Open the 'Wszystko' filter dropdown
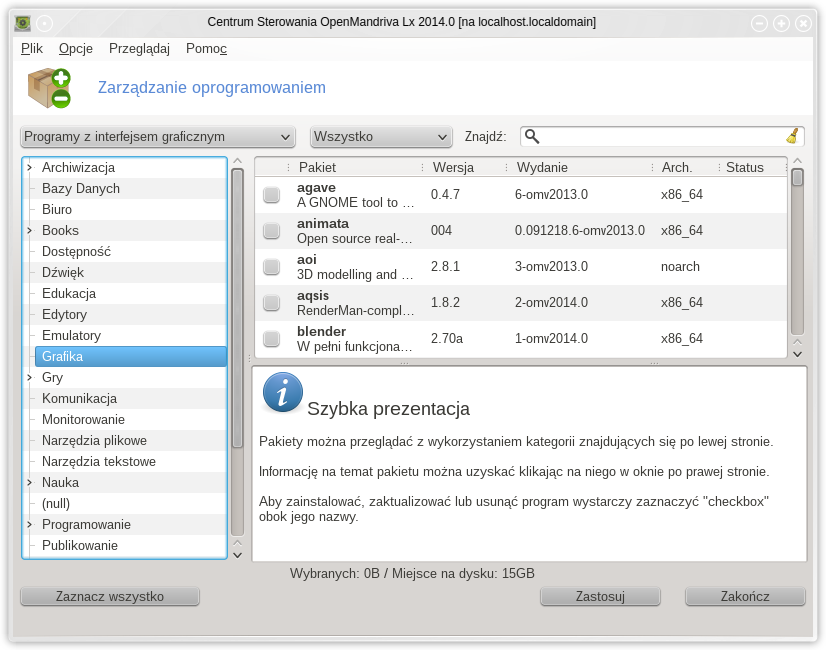 381,137
